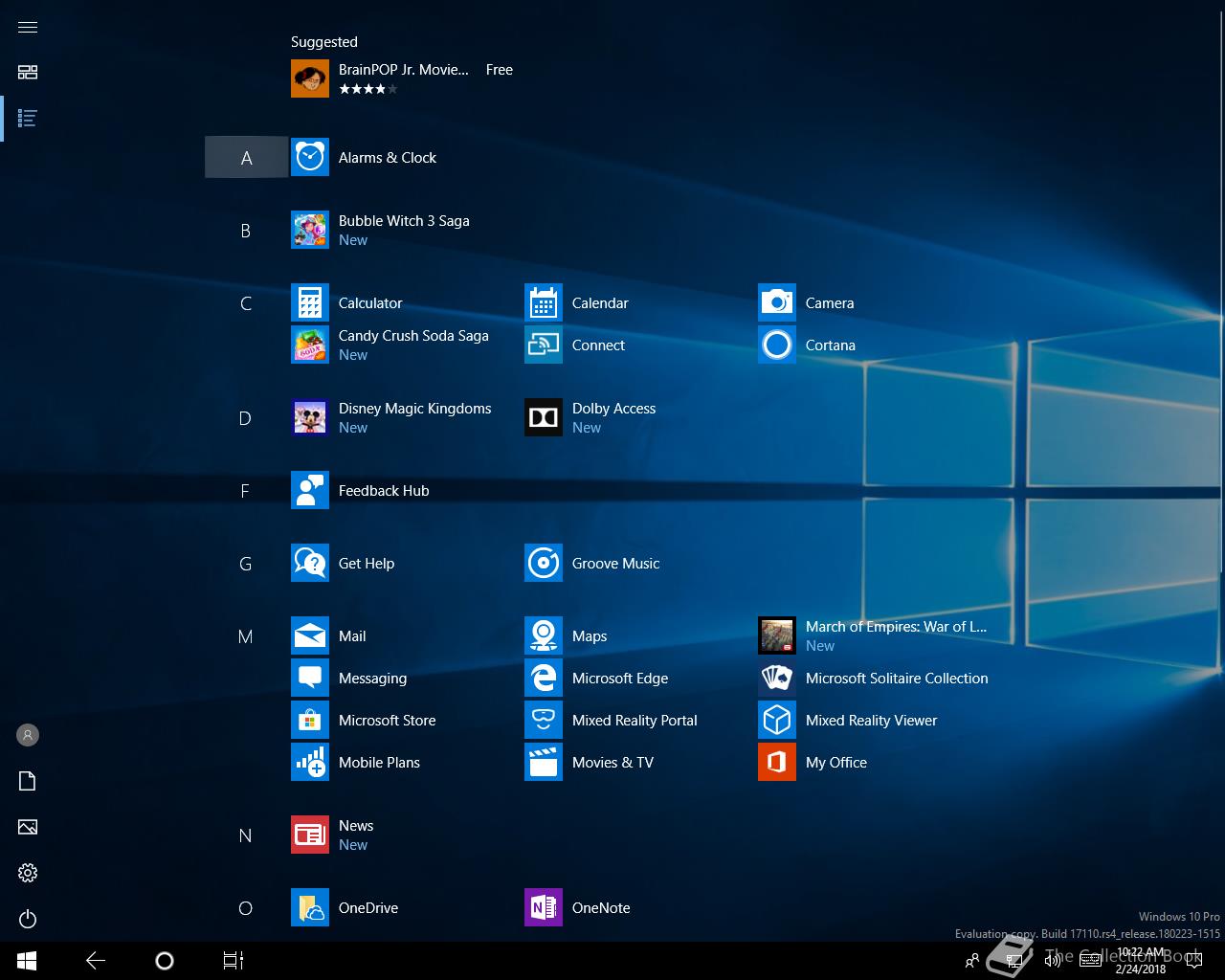Open suggested BrainPOP Jr. Movie app

pos(402,78)
